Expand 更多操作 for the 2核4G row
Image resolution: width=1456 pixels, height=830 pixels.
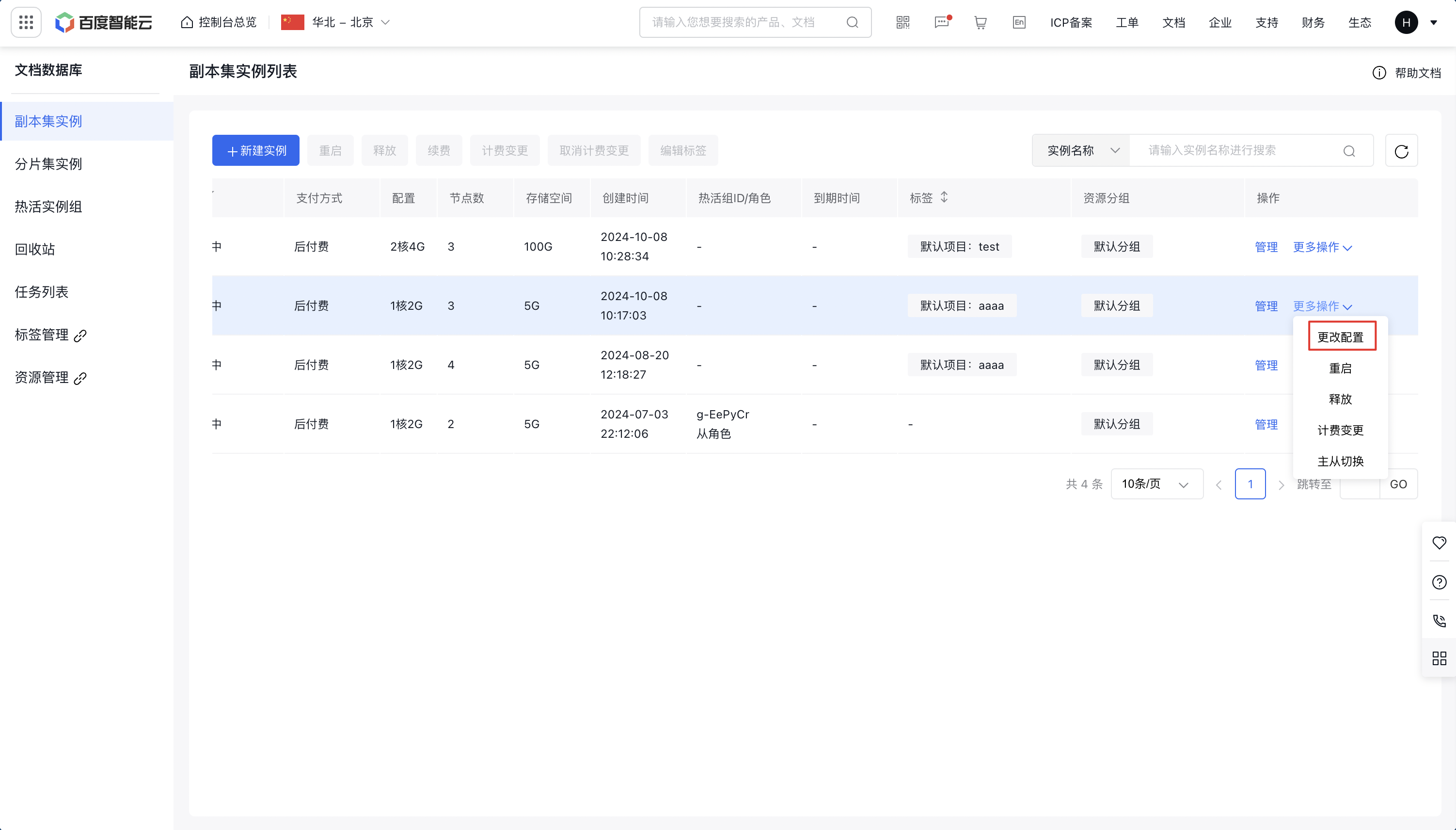click(x=1322, y=247)
